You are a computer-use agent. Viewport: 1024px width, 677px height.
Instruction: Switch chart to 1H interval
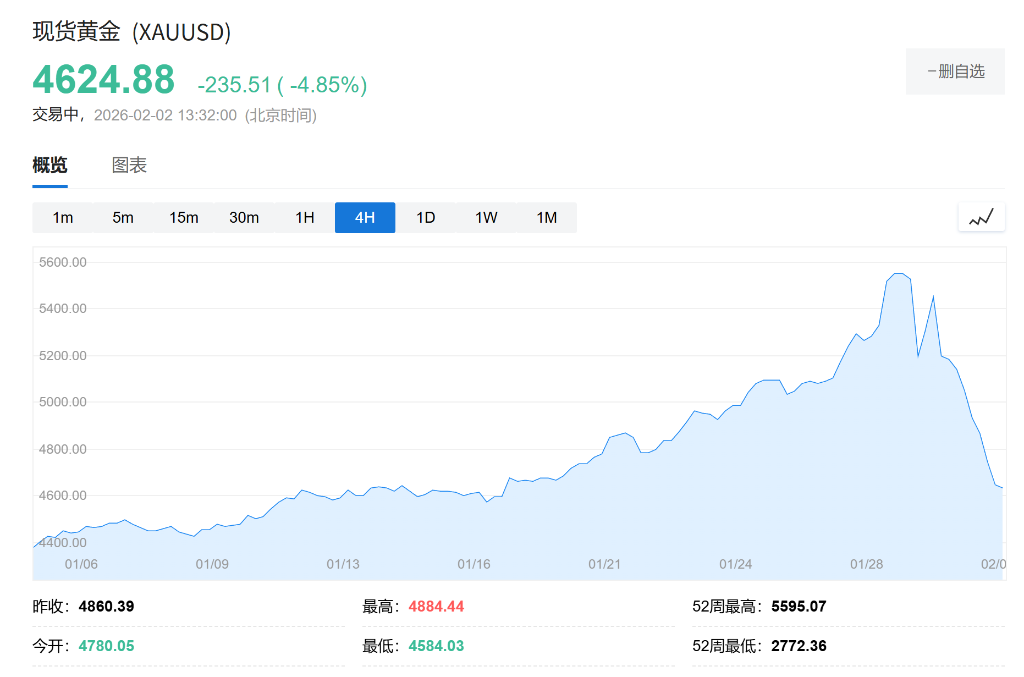304,216
